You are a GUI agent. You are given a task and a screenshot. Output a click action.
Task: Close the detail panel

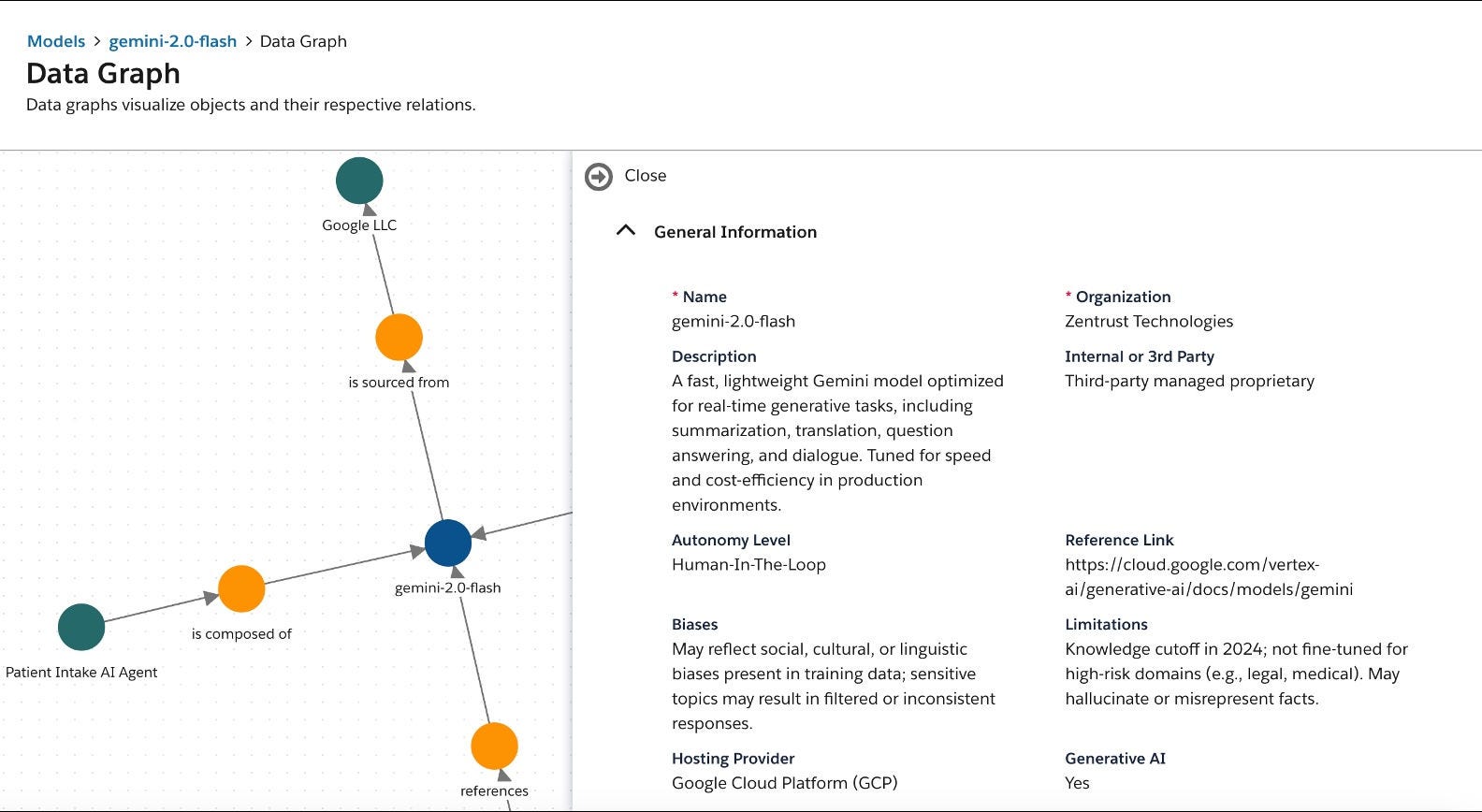644,175
